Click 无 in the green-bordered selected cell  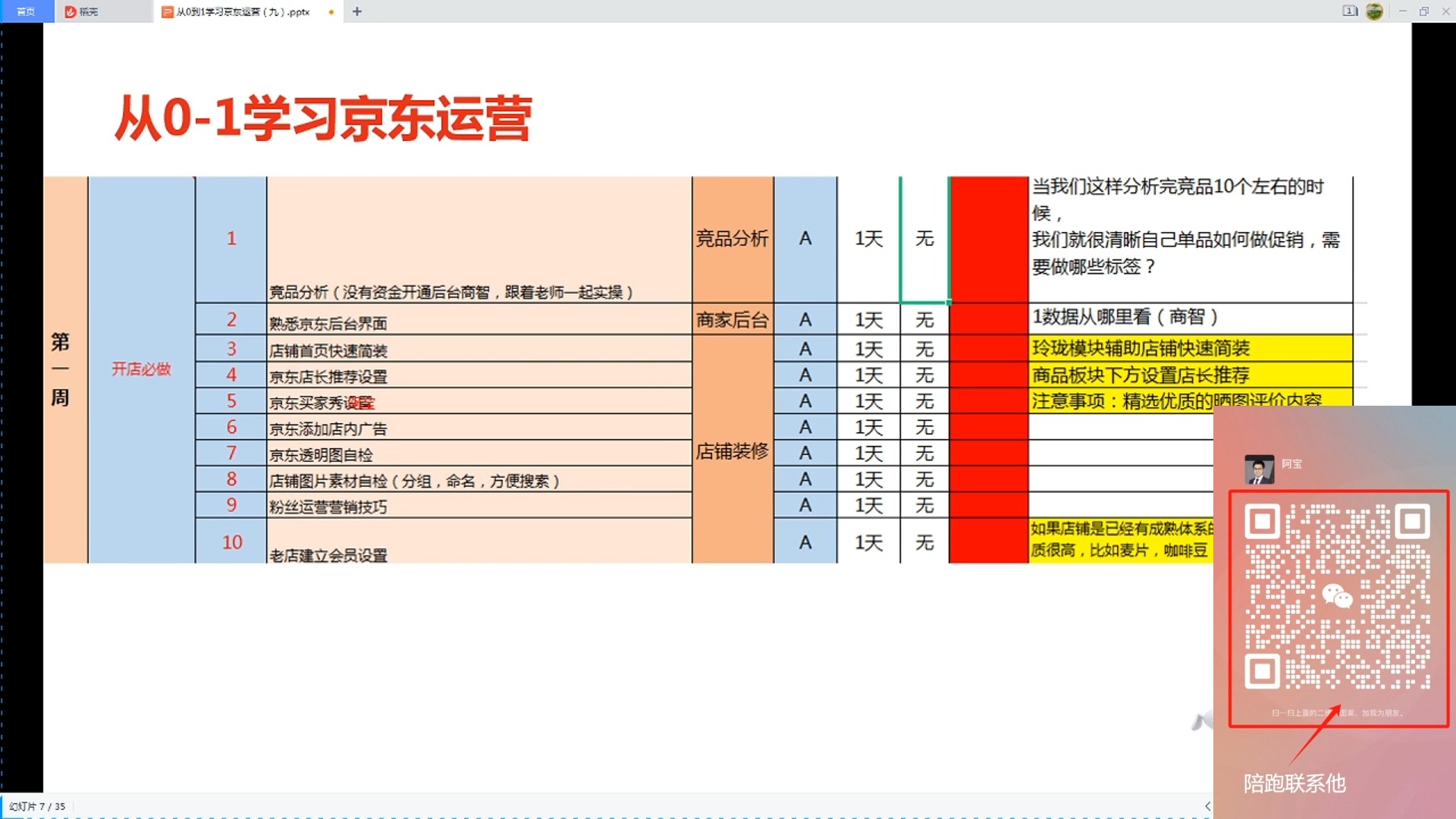coord(924,240)
